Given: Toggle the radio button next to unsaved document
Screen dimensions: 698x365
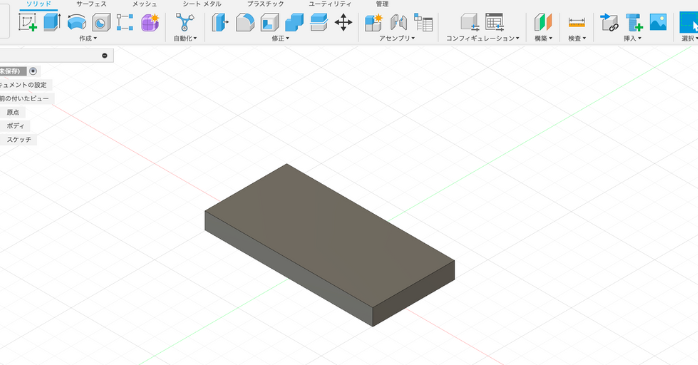Looking at the screenshot, I should pyautogui.click(x=33, y=71).
